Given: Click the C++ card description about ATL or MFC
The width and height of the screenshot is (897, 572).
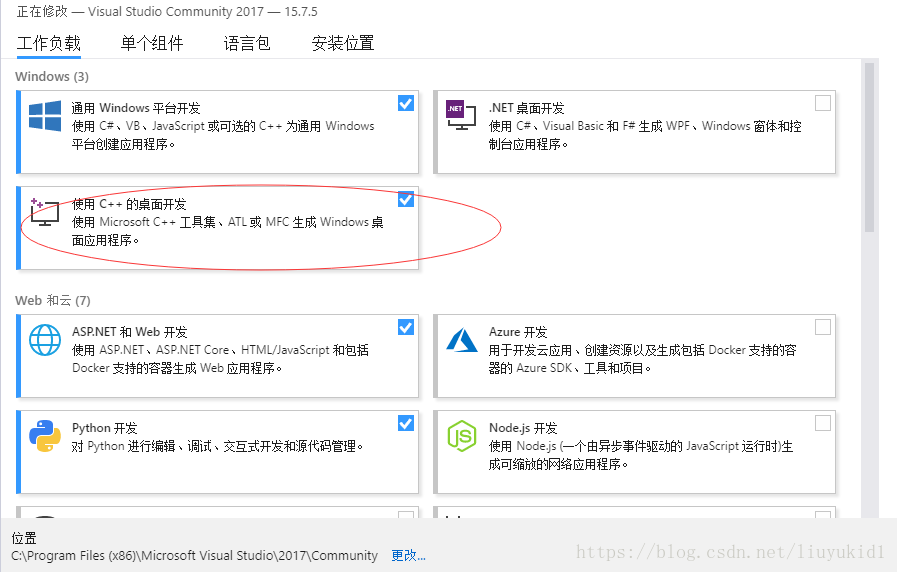Looking at the screenshot, I should [x=227, y=231].
